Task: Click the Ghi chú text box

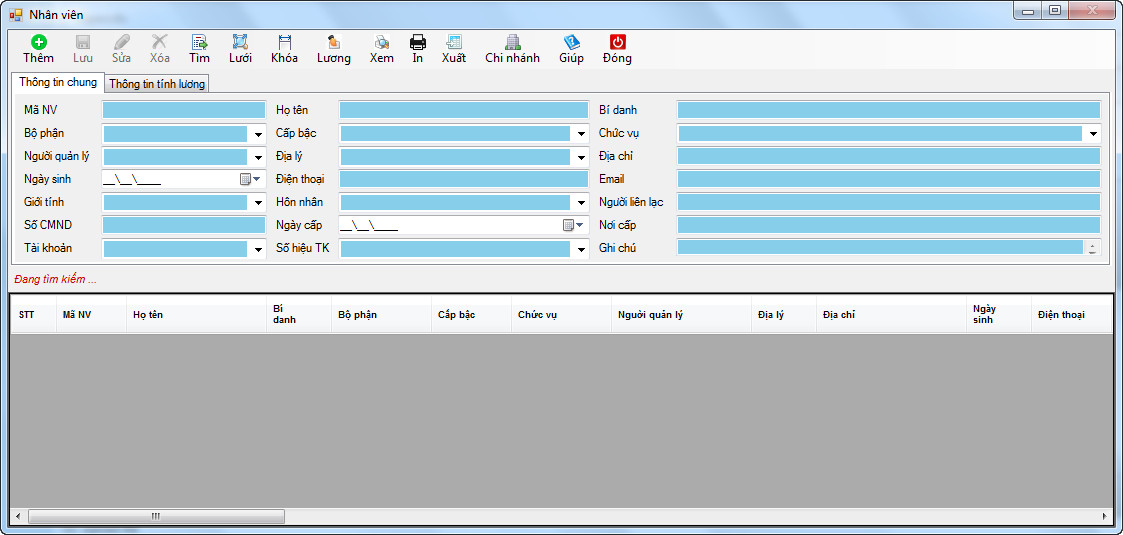Action: (880, 248)
